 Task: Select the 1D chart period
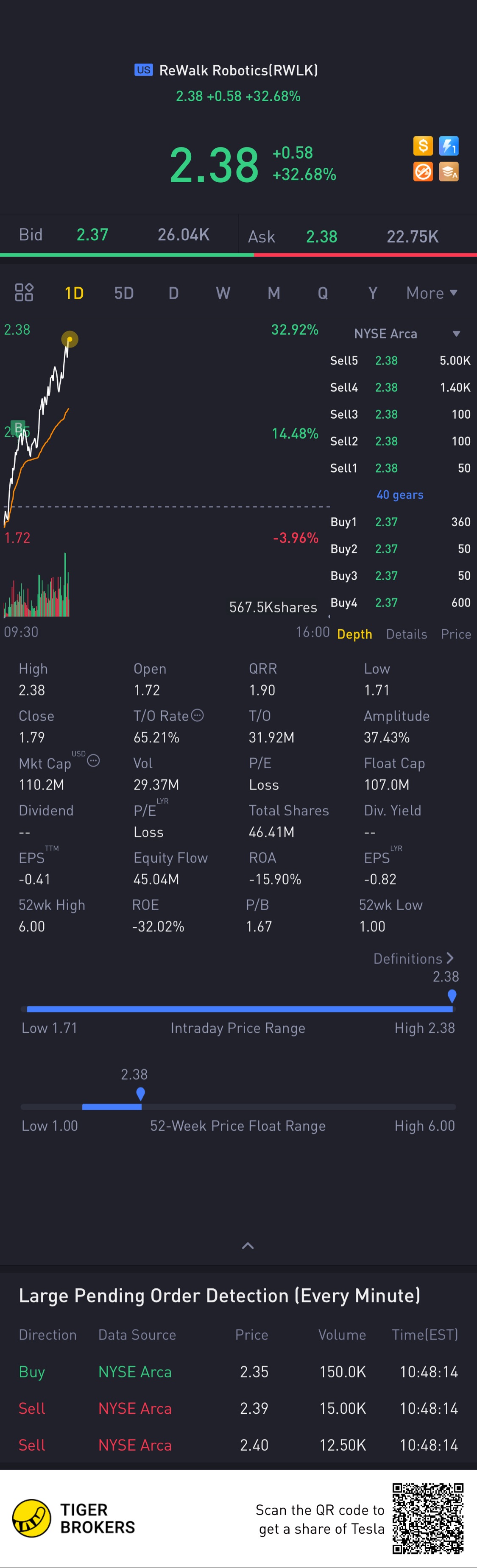[x=74, y=293]
